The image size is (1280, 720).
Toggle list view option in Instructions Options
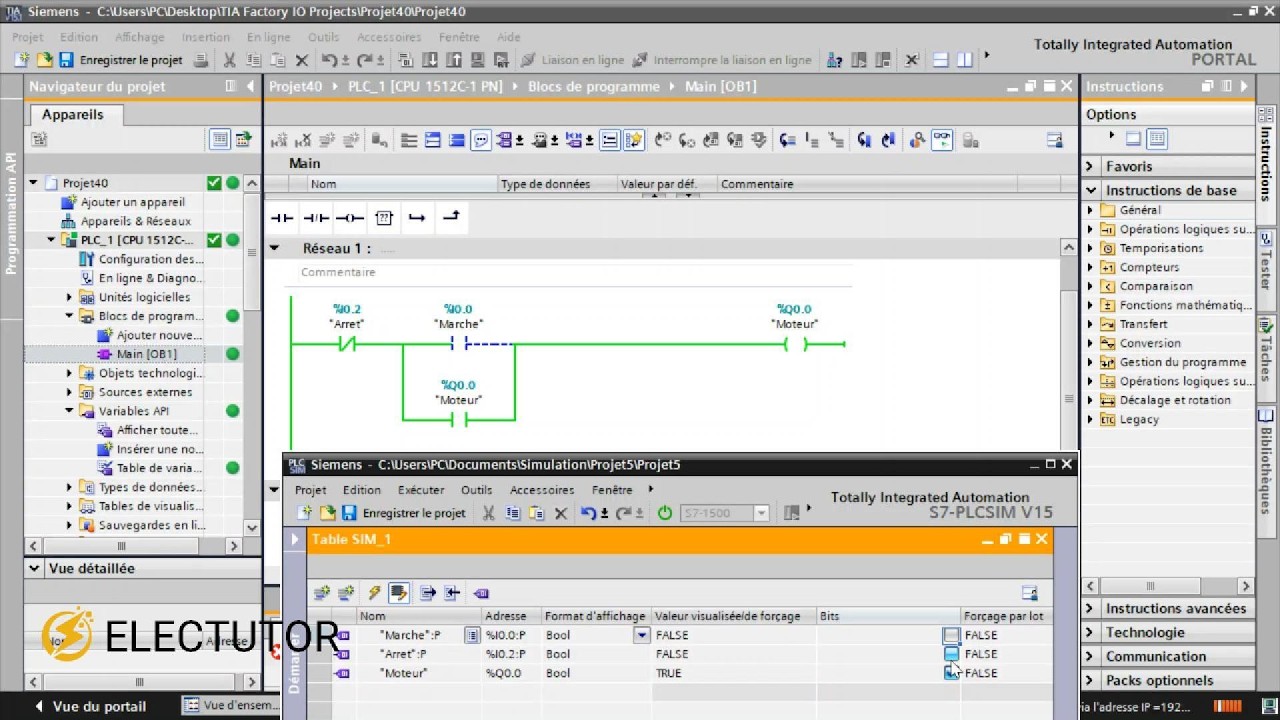pyautogui.click(x=1157, y=139)
